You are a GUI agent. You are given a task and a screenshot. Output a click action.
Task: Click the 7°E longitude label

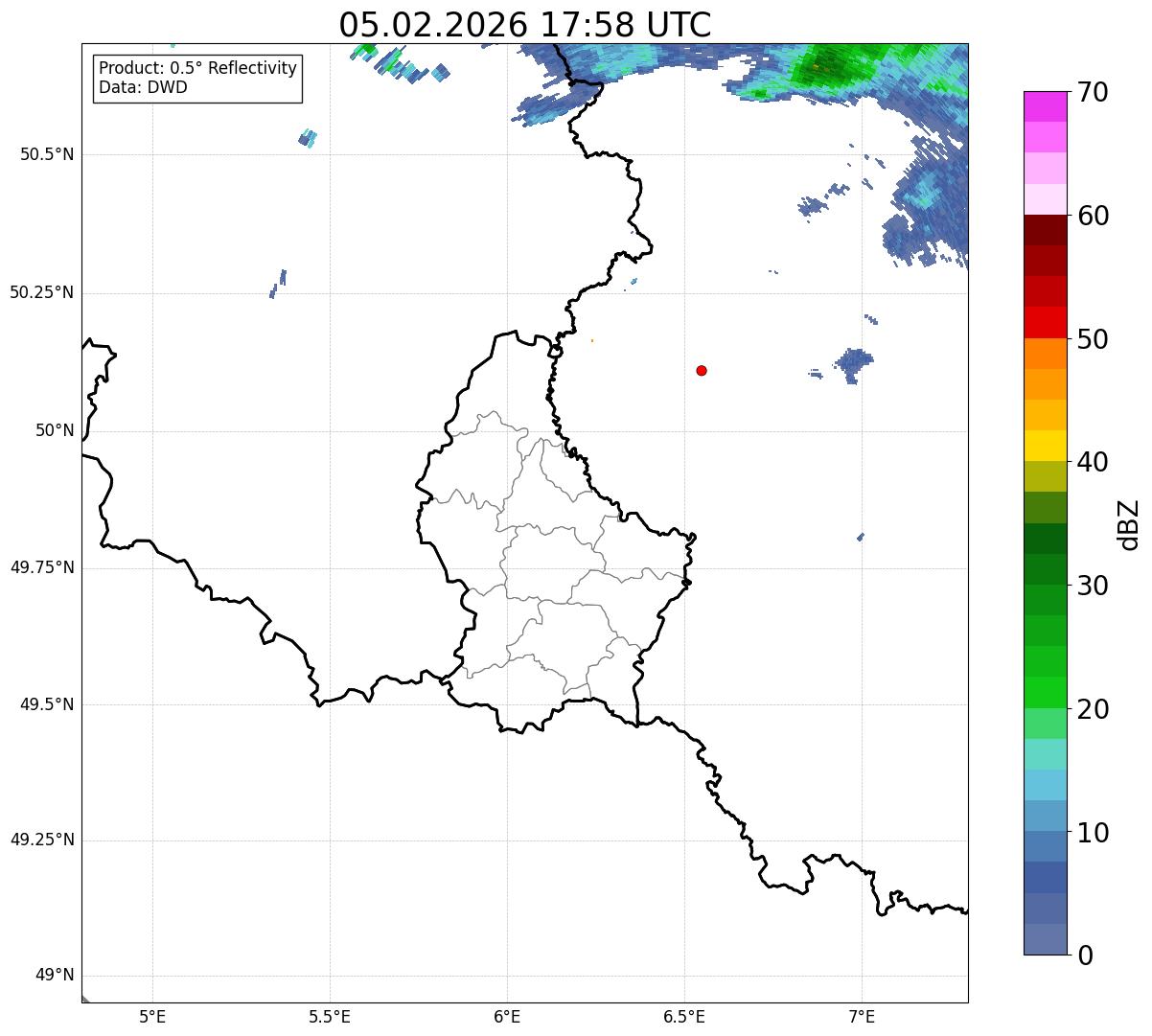tap(862, 1016)
